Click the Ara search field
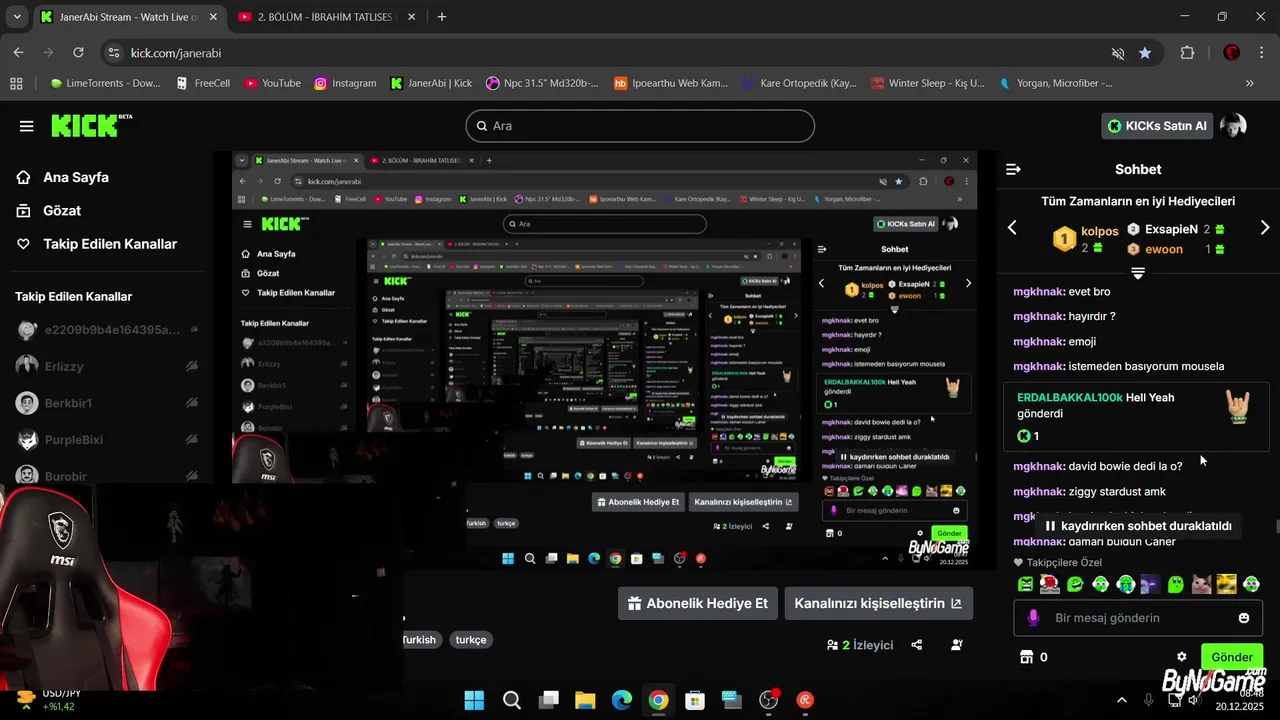The width and height of the screenshot is (1280, 720). click(x=640, y=126)
